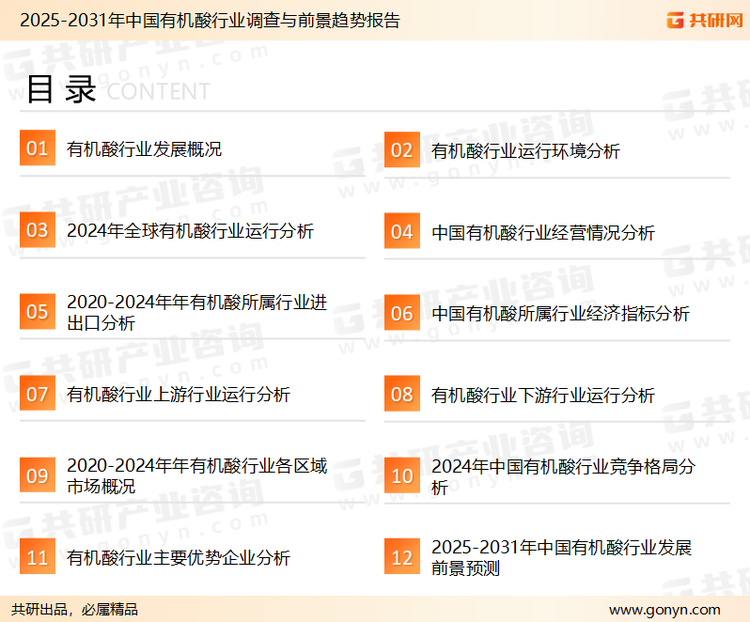
Task: Click the CONTENT heading text
Action: (158, 91)
